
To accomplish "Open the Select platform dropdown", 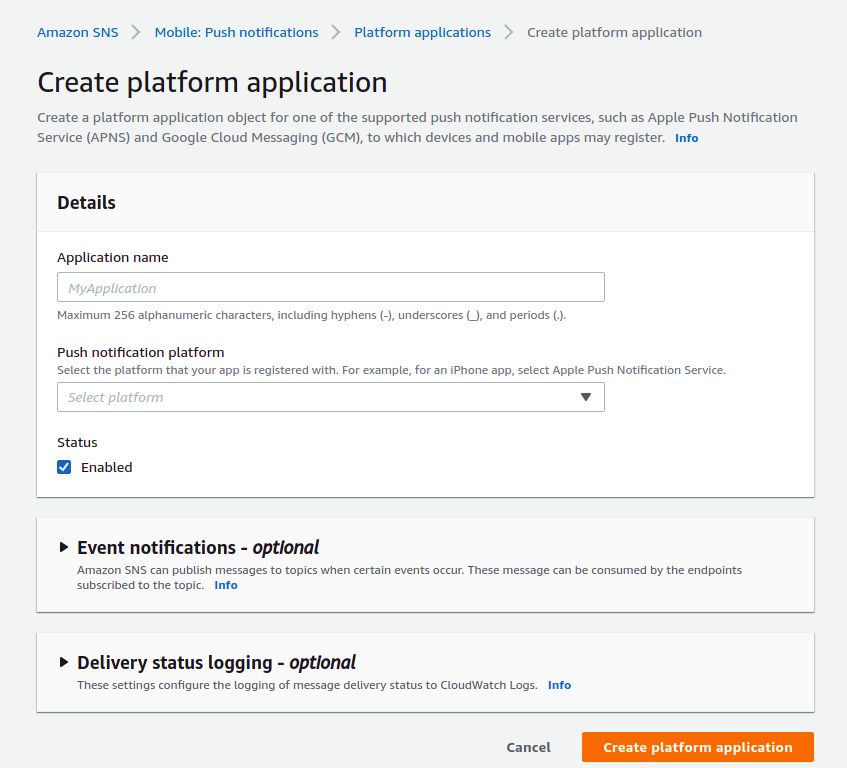I will point(330,397).
